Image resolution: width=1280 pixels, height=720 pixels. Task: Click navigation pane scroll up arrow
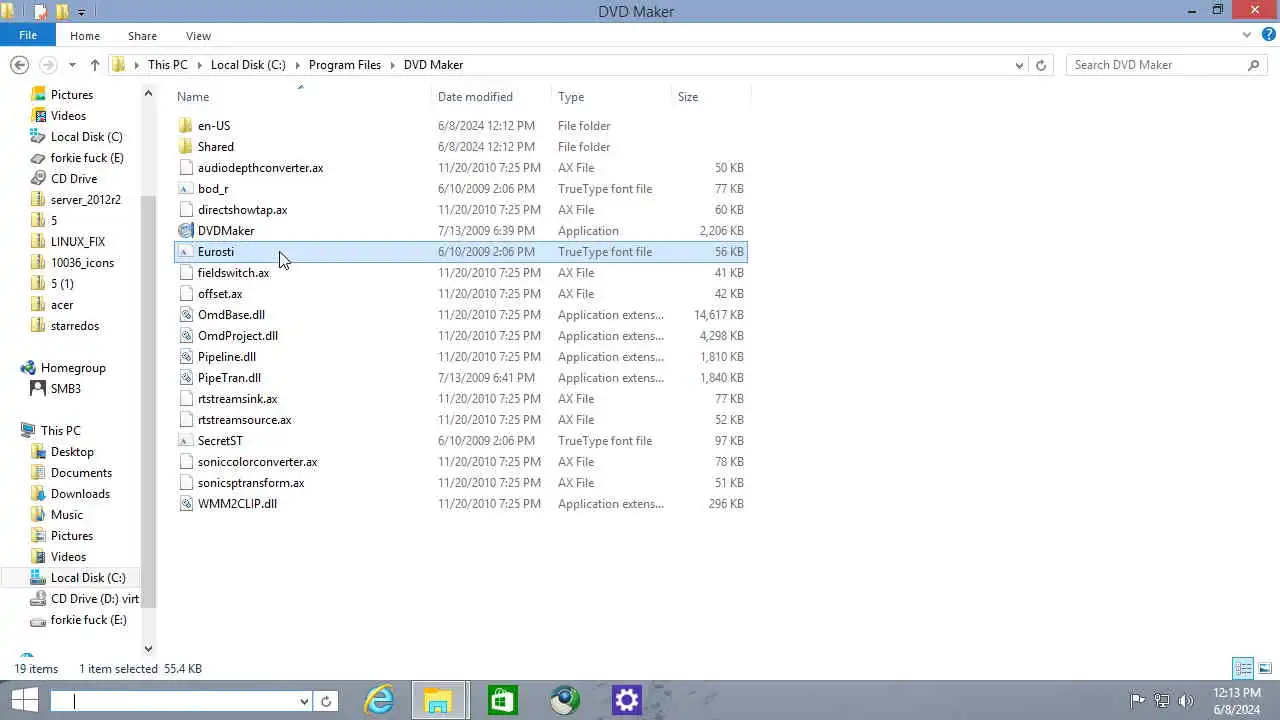148,94
